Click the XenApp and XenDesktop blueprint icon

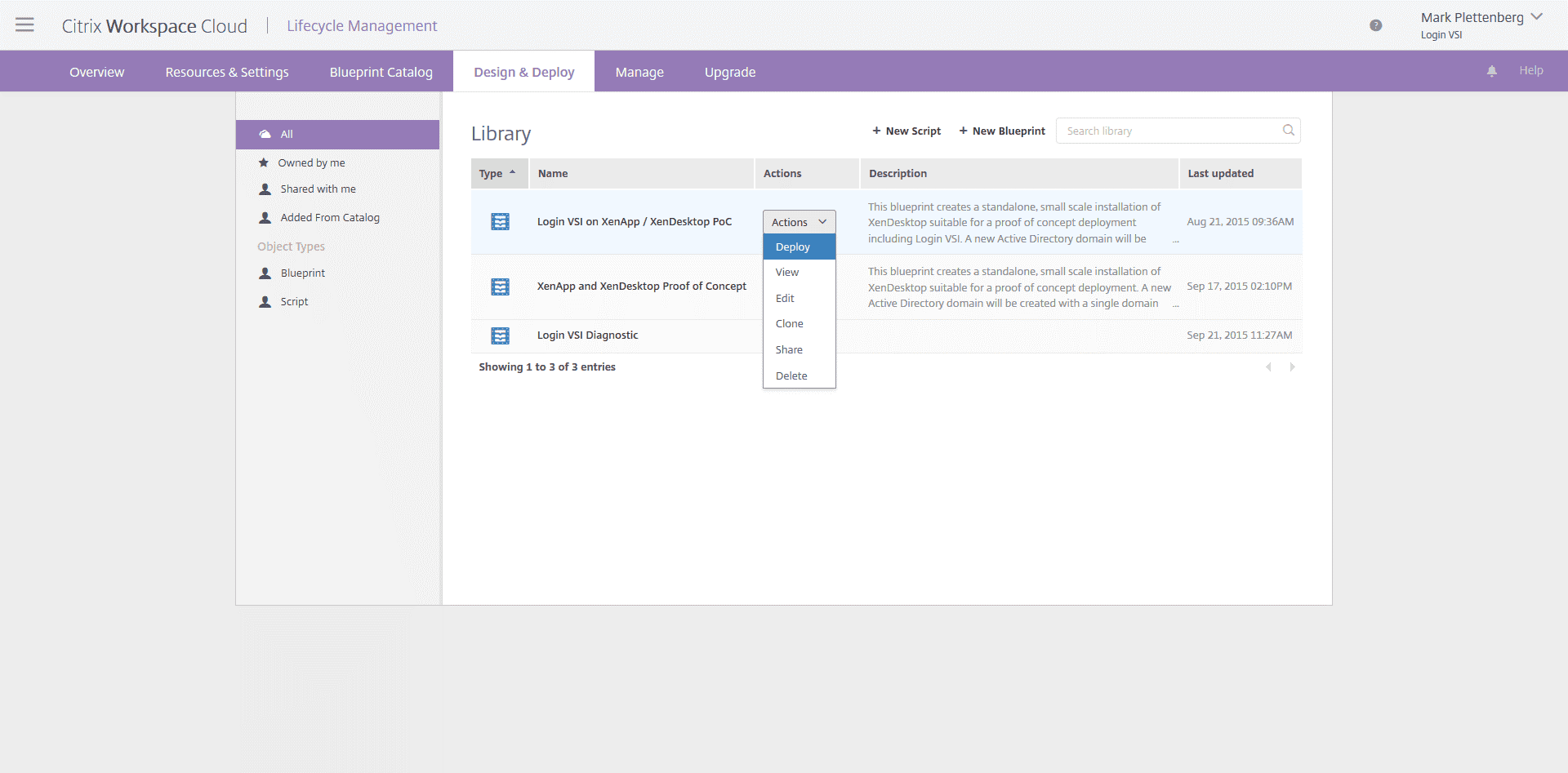pyautogui.click(x=500, y=287)
